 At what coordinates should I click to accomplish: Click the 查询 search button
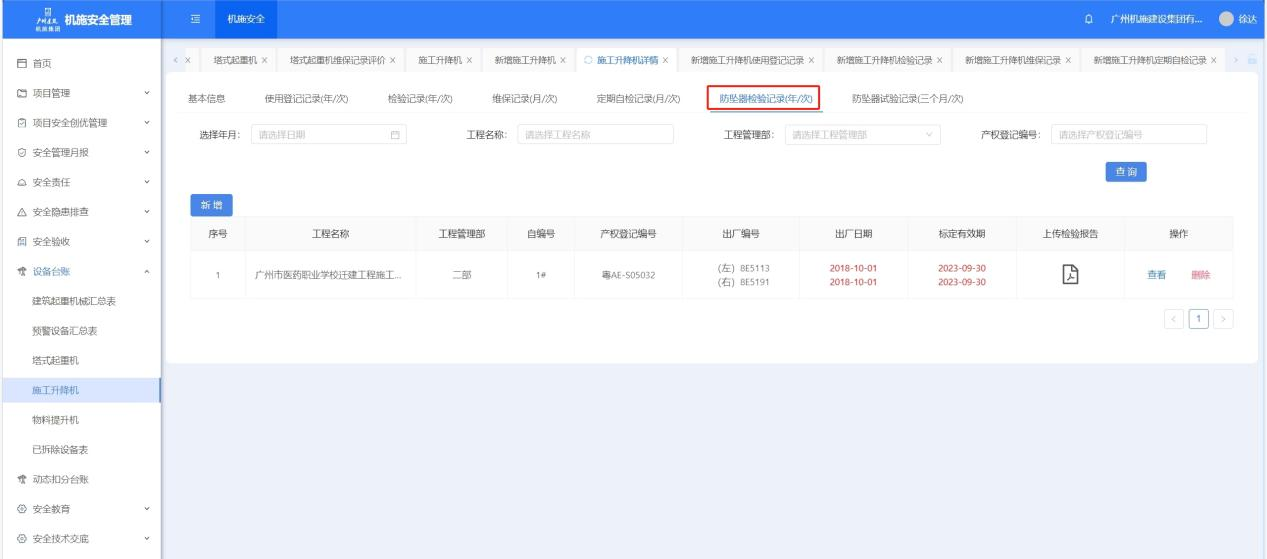[1125, 172]
